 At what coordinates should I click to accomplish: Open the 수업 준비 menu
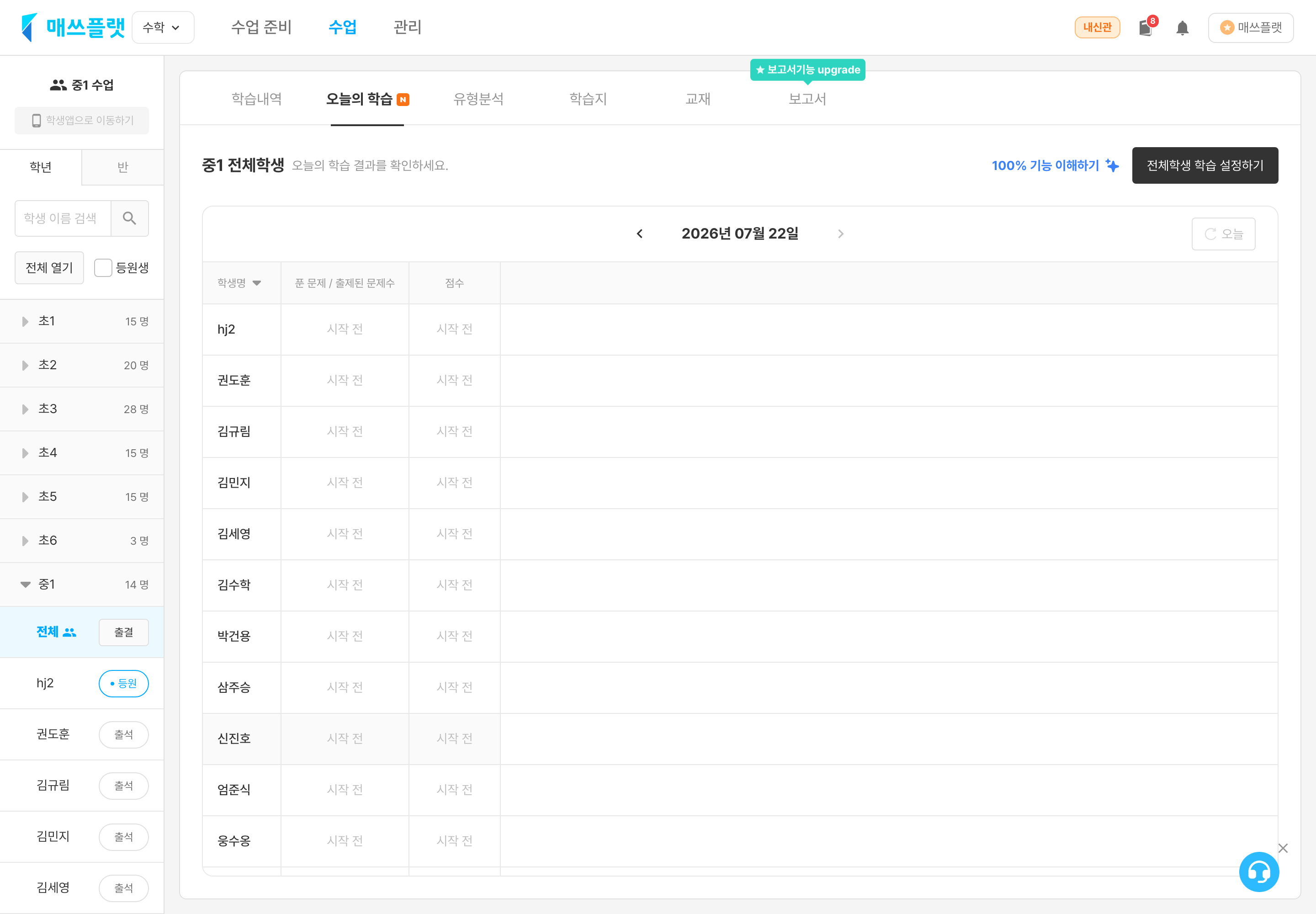pos(261,27)
